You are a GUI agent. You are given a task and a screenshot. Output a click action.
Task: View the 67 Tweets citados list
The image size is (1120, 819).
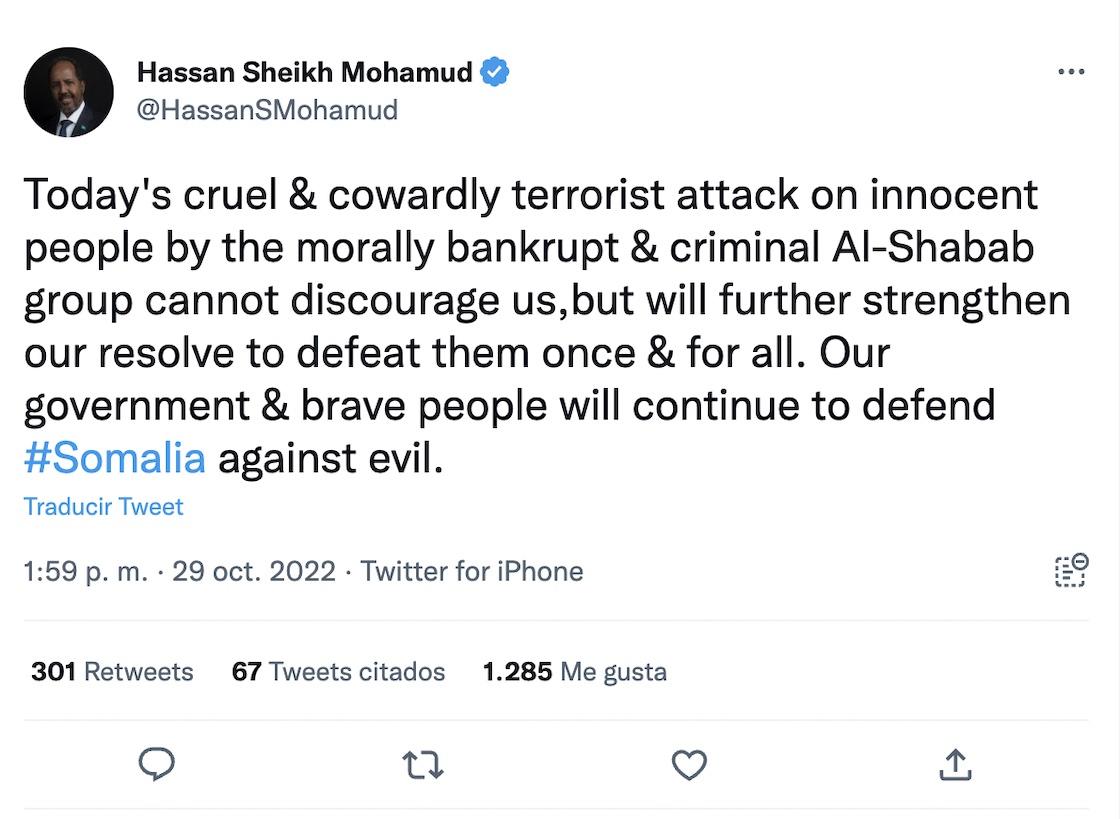coord(338,671)
